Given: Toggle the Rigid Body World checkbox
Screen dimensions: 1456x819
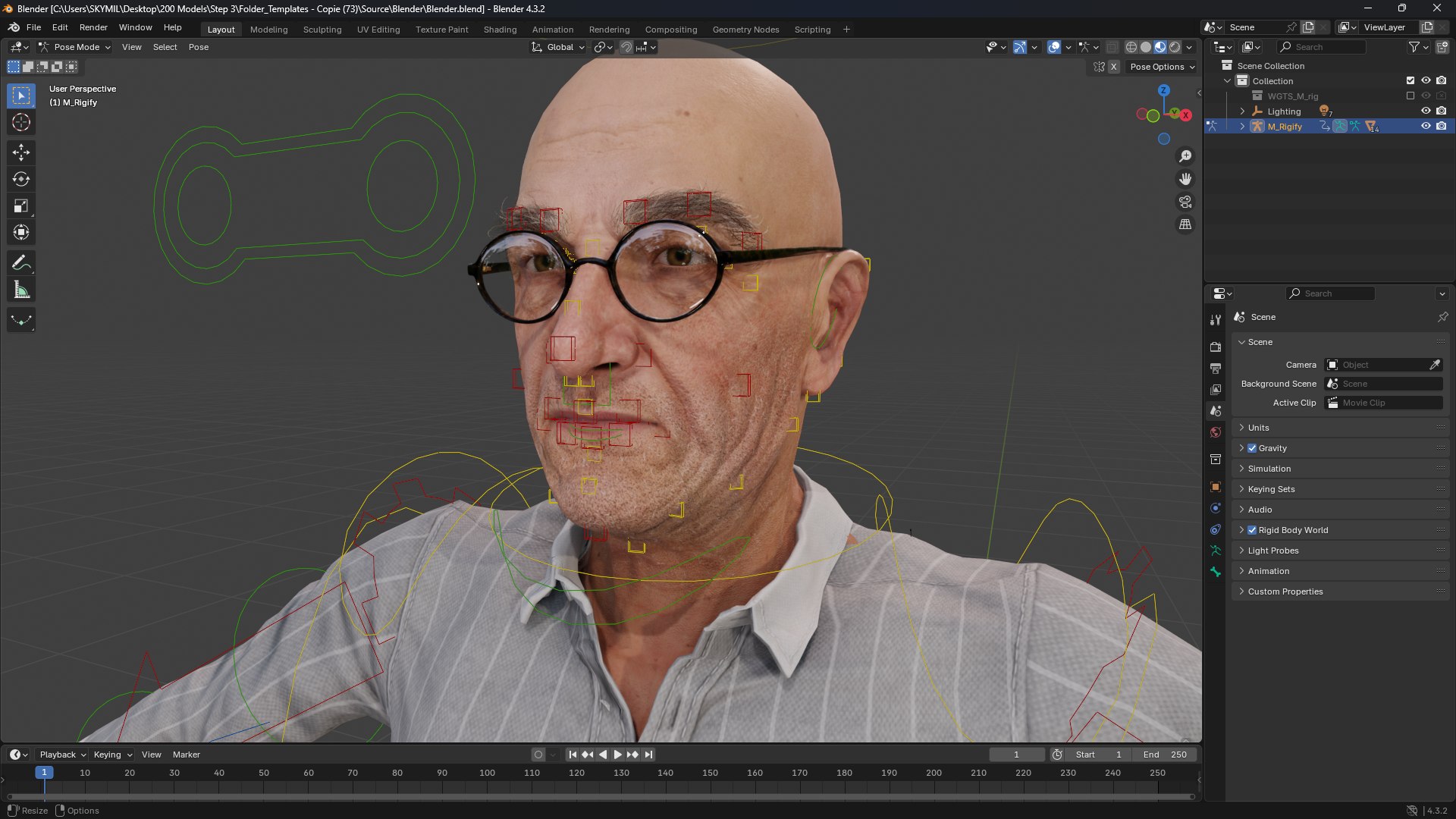Looking at the screenshot, I should pyautogui.click(x=1252, y=530).
